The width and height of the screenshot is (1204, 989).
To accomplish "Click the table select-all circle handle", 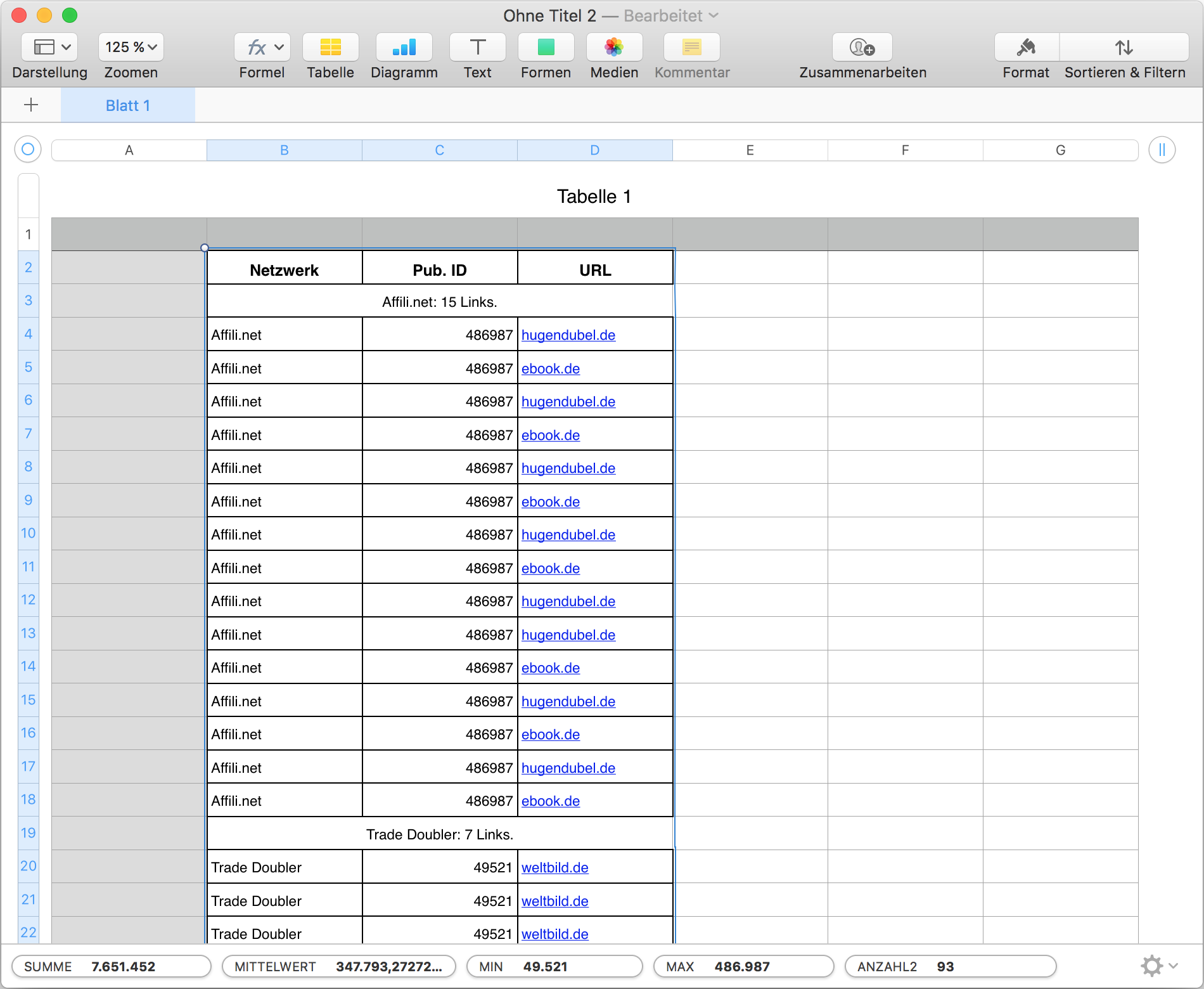I will 28,150.
